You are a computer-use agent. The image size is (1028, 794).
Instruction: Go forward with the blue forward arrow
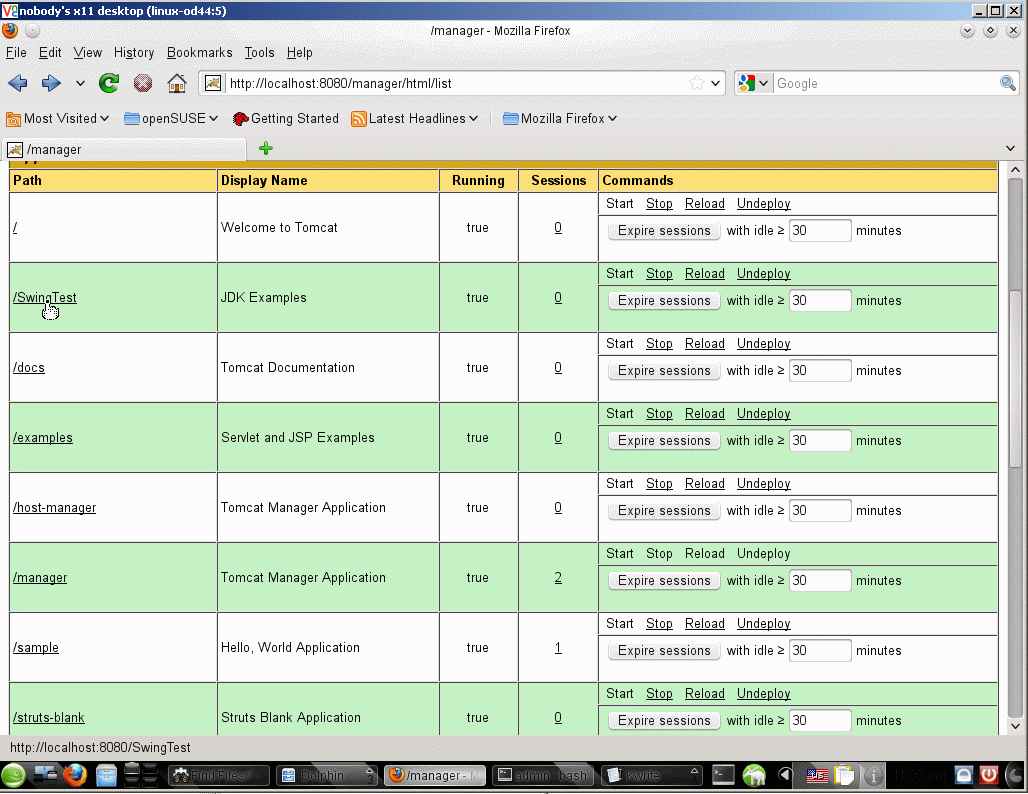51,83
